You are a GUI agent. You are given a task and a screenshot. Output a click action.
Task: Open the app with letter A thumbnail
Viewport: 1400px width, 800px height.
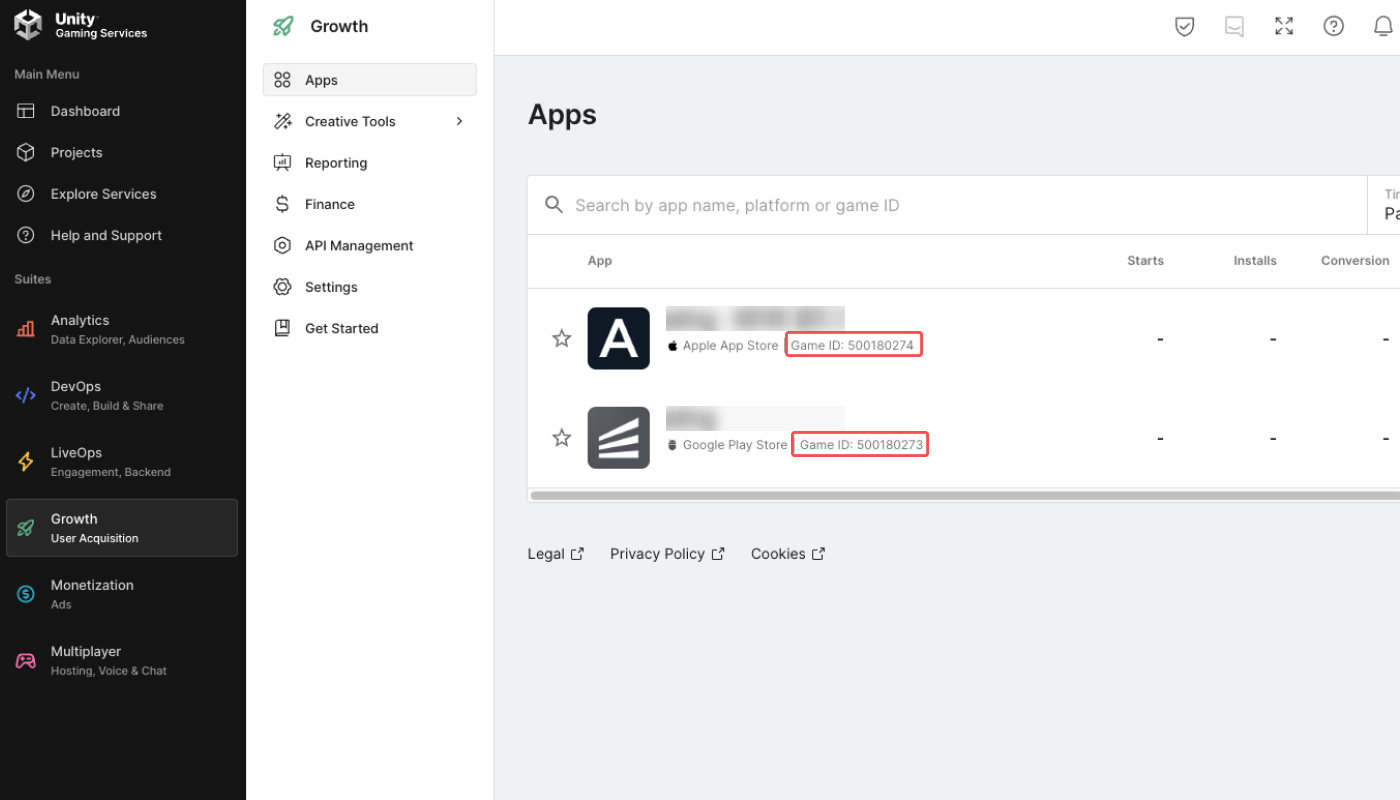pyautogui.click(x=619, y=338)
